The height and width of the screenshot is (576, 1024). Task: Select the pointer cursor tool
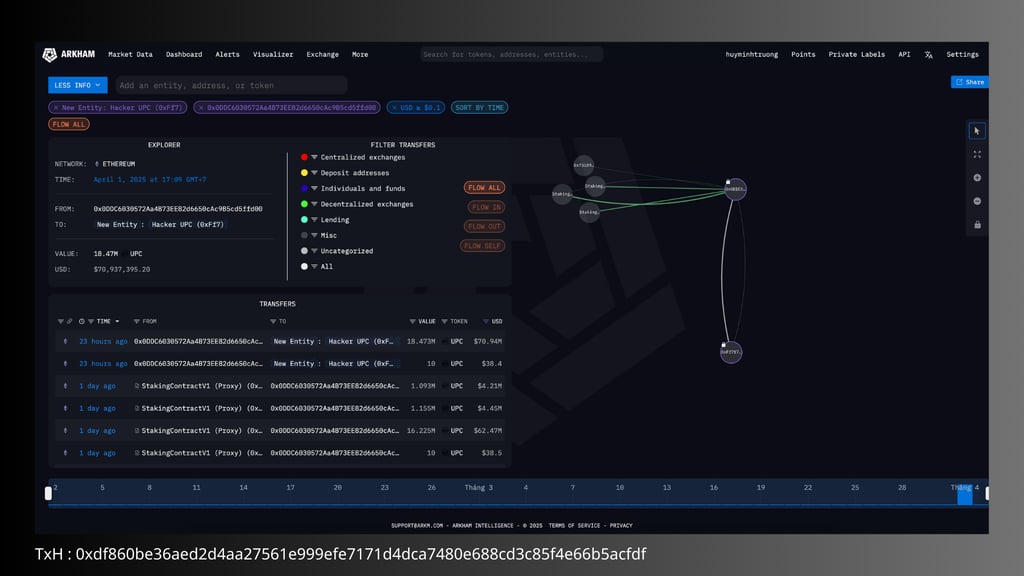977,131
